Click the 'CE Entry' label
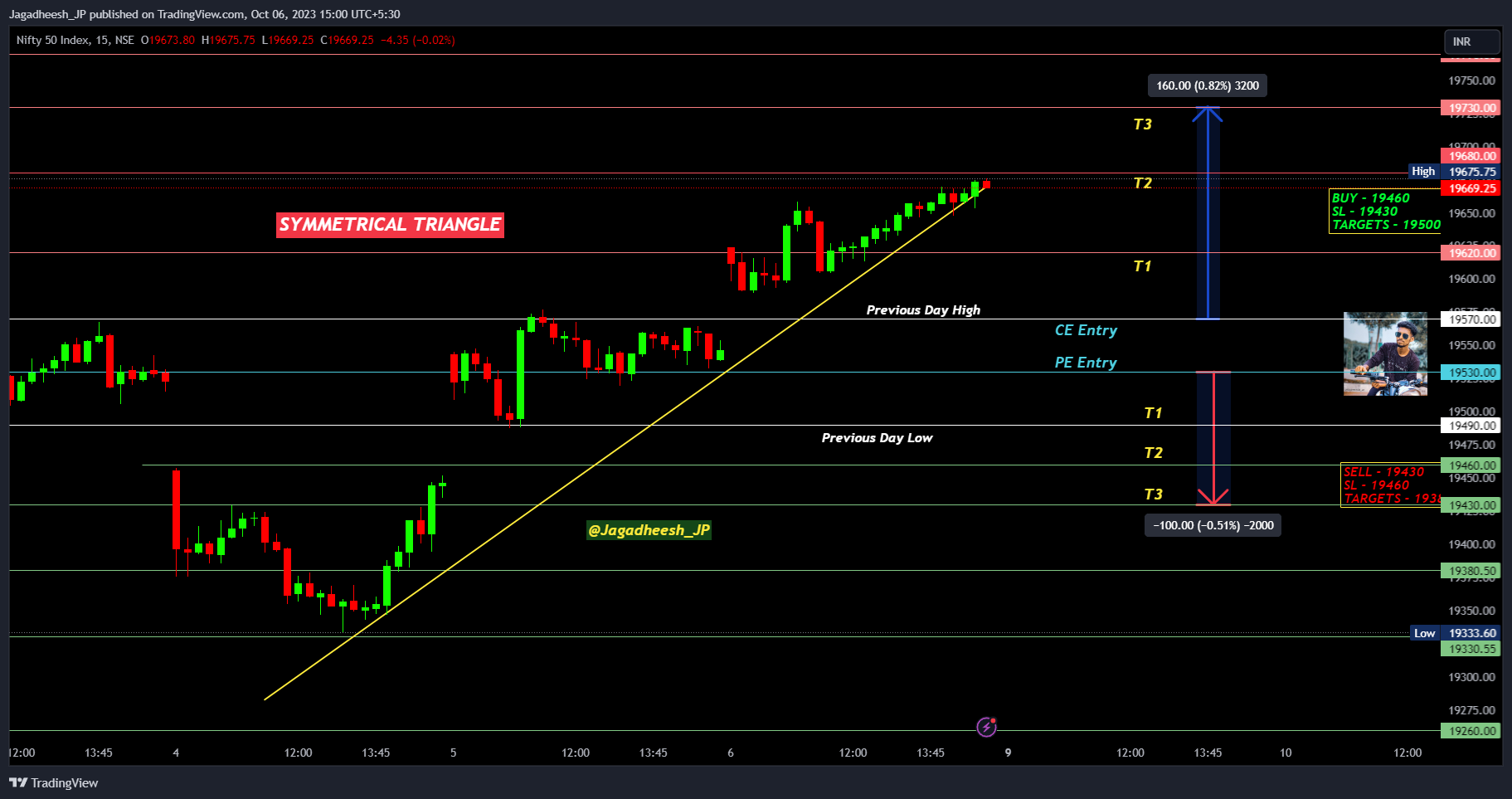The image size is (1512, 799). 1086,330
